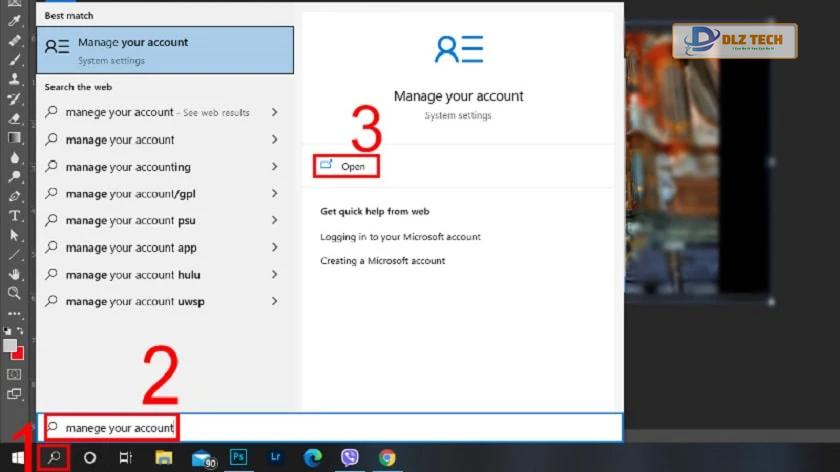Choose suggestion 'manage your account psu'
The height and width of the screenshot is (472, 840).
(x=165, y=221)
